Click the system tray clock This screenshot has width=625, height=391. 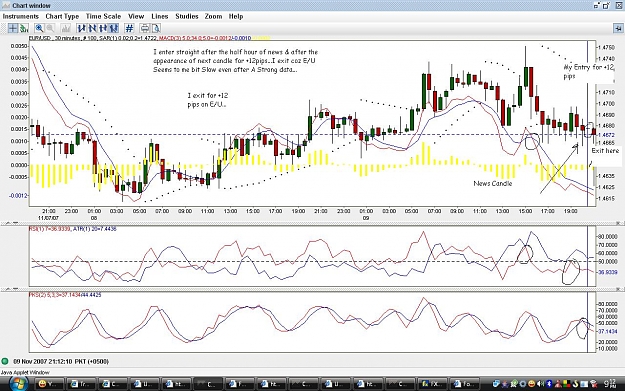tap(609, 384)
